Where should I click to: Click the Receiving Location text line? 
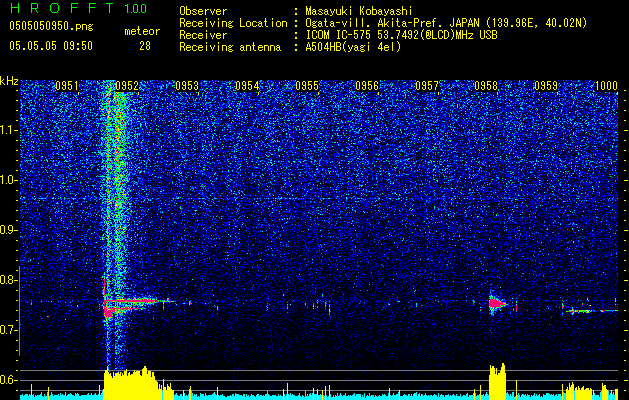[x=383, y=23]
